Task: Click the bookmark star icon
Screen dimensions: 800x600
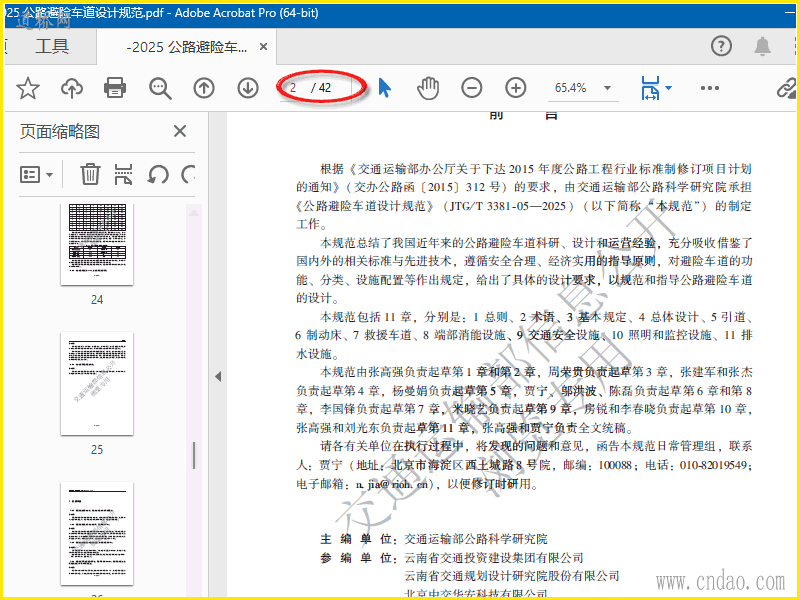Action: pyautogui.click(x=28, y=88)
